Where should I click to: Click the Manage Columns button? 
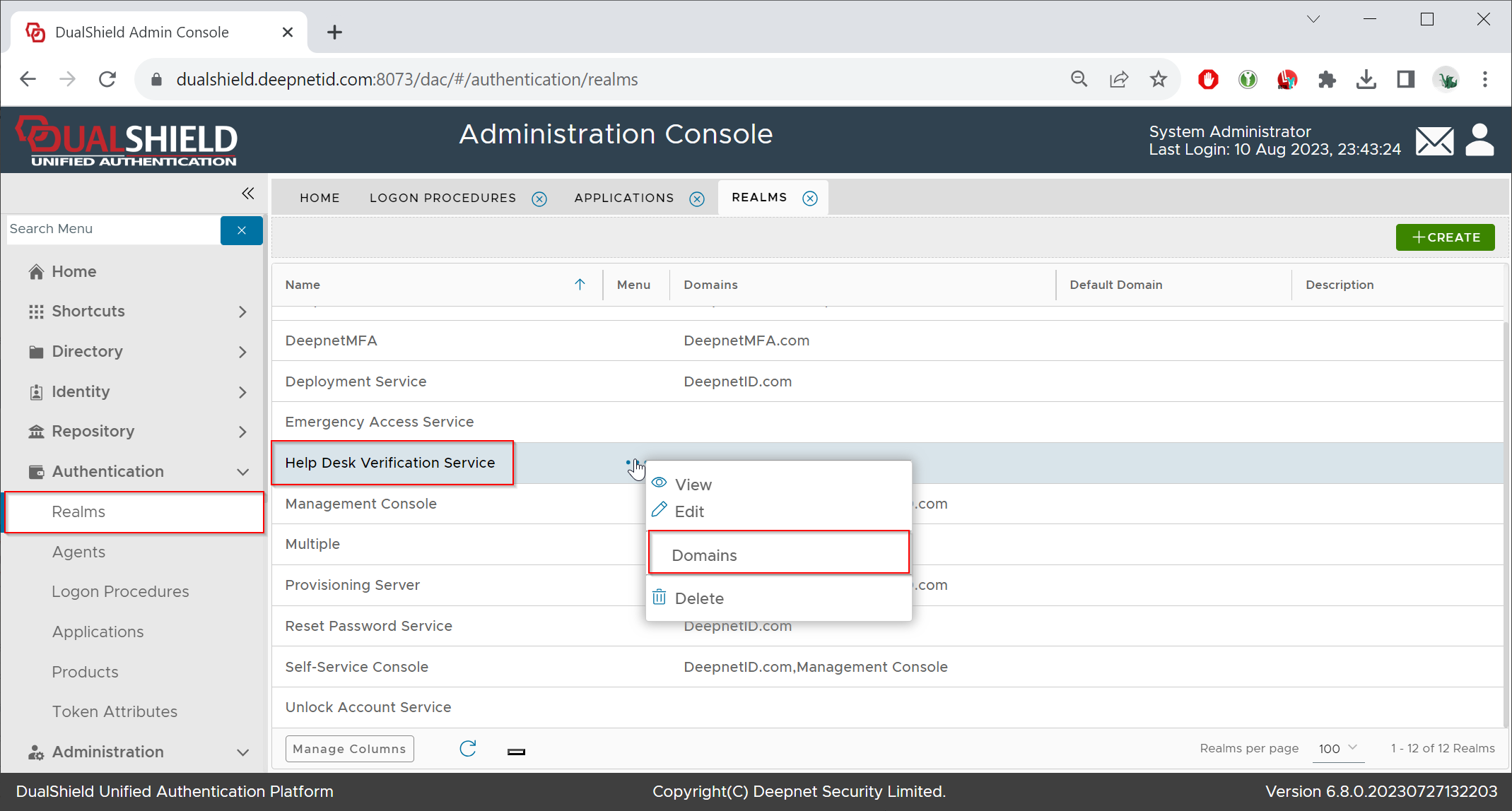tap(349, 749)
